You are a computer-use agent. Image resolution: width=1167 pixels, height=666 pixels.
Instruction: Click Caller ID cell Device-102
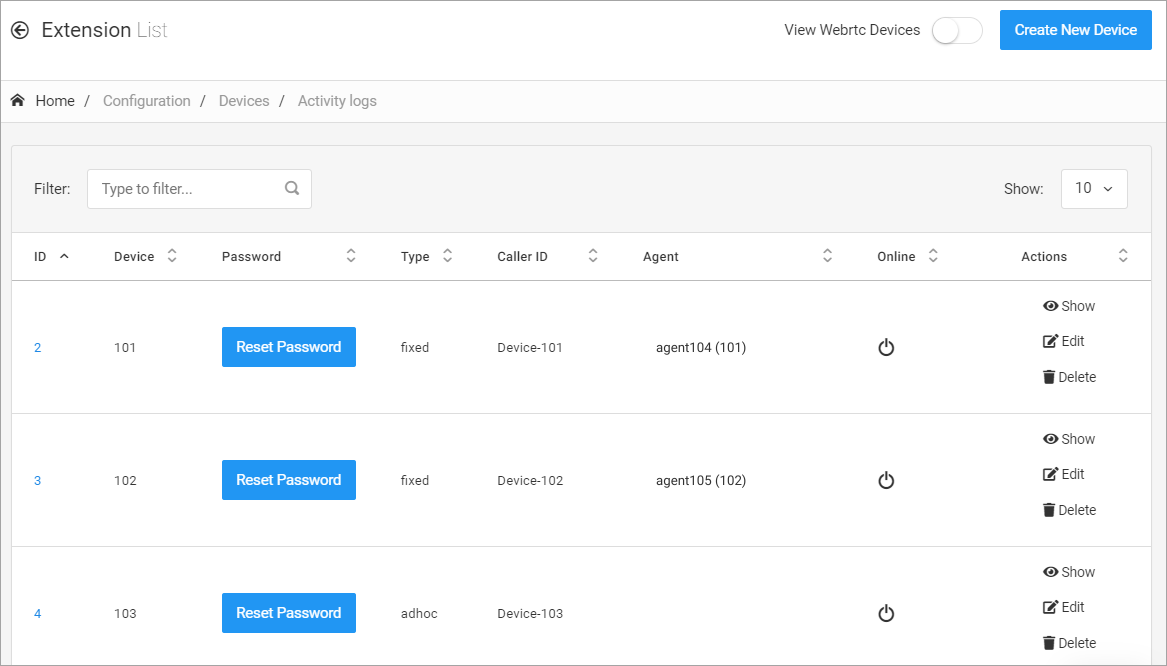point(530,481)
